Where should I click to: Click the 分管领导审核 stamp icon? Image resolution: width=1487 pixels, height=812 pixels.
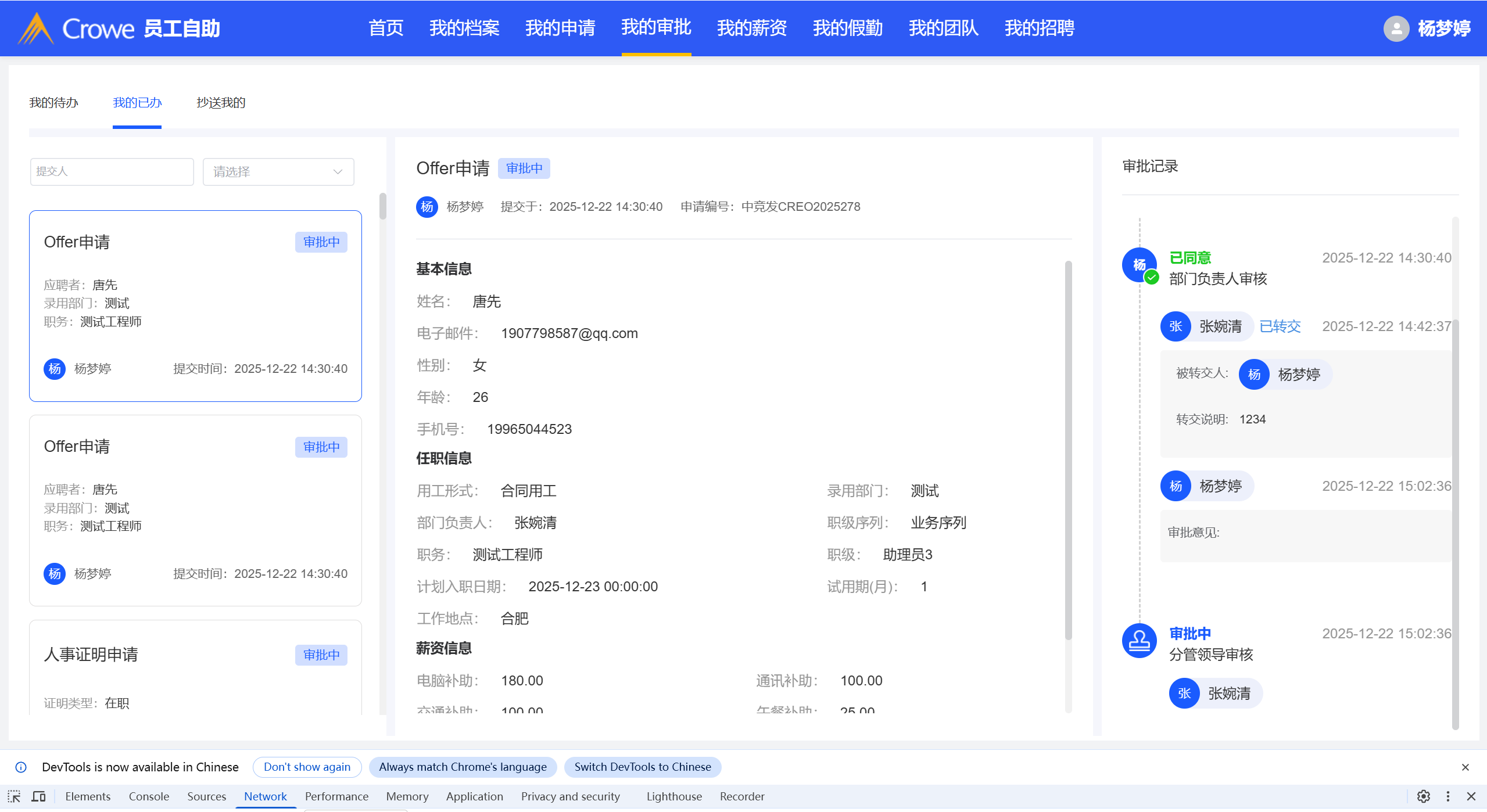[x=1139, y=641]
